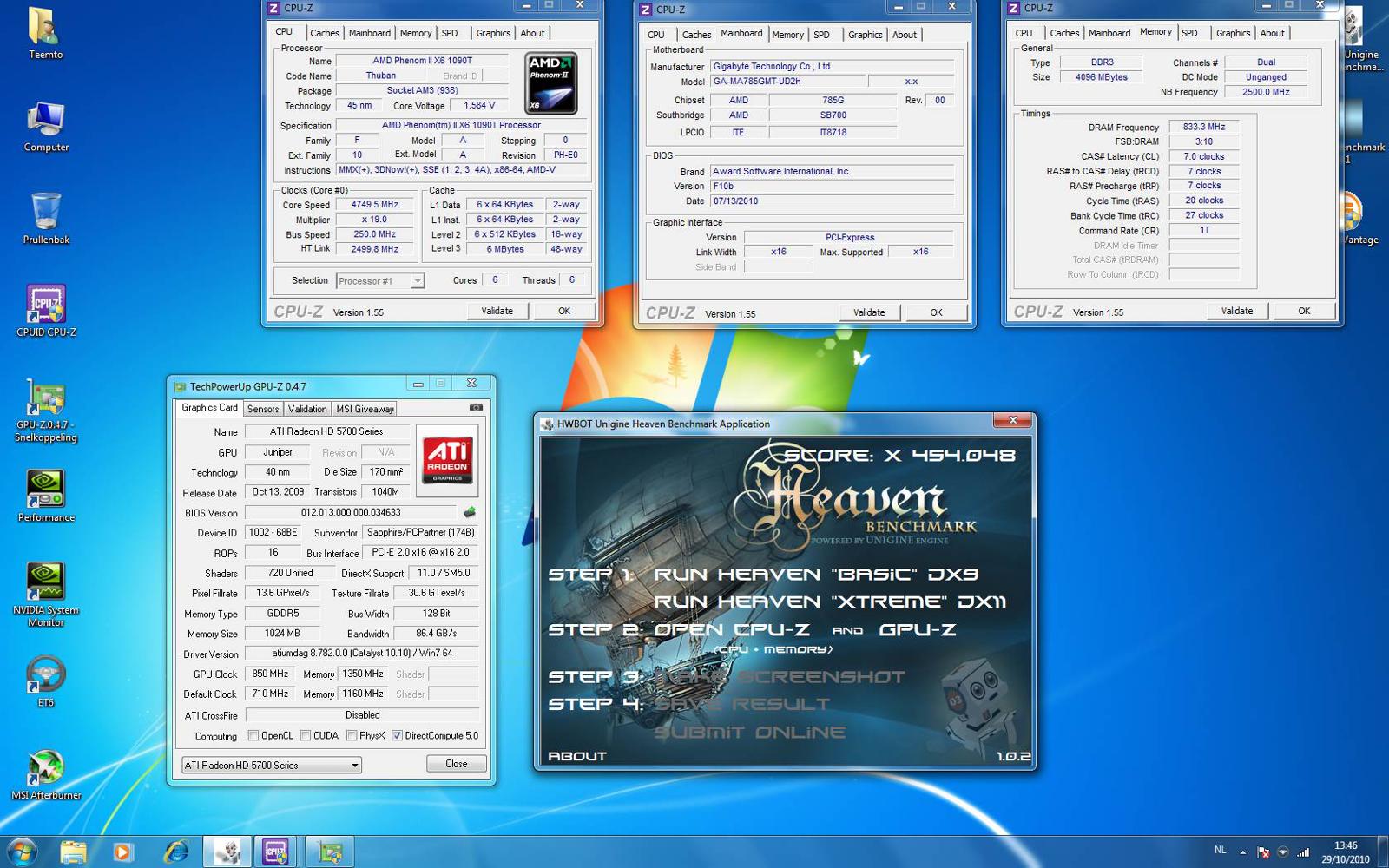Run Heaven "Xtreme" DX11 benchmark

click(x=829, y=602)
